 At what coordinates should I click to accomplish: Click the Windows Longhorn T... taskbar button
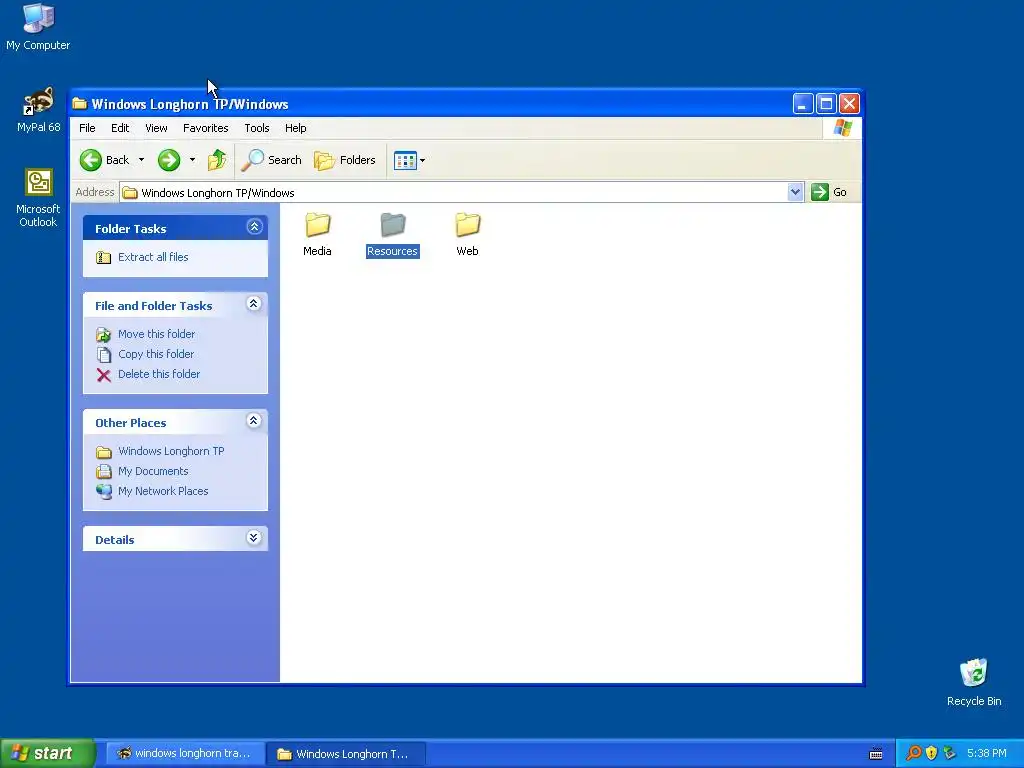[346, 754]
